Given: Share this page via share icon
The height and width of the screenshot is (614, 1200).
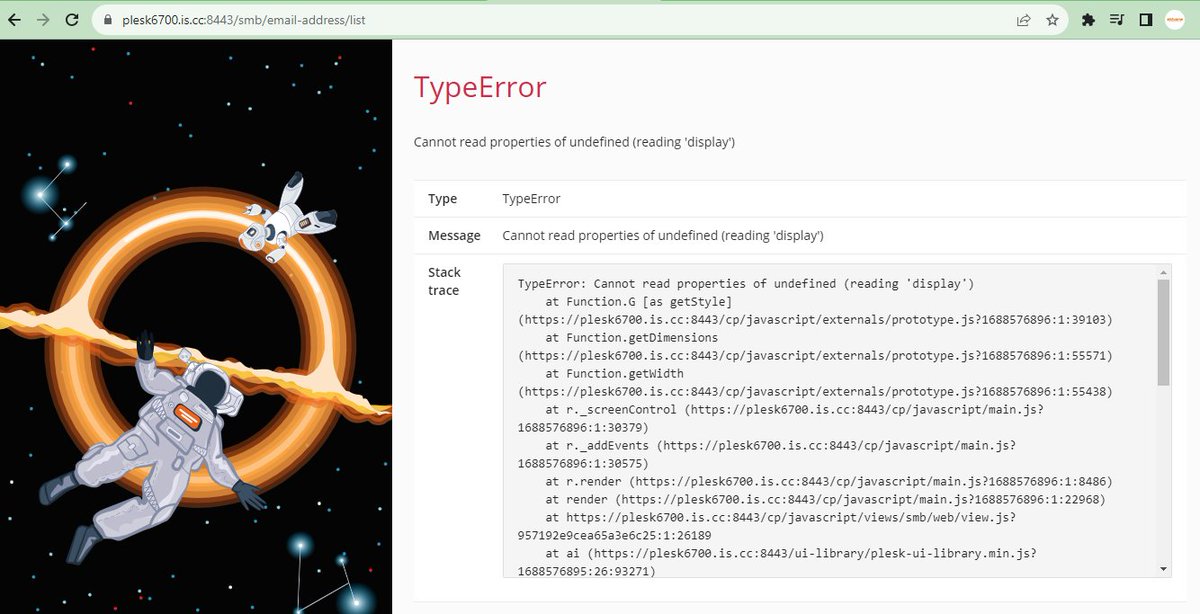Looking at the screenshot, I should click(1024, 19).
